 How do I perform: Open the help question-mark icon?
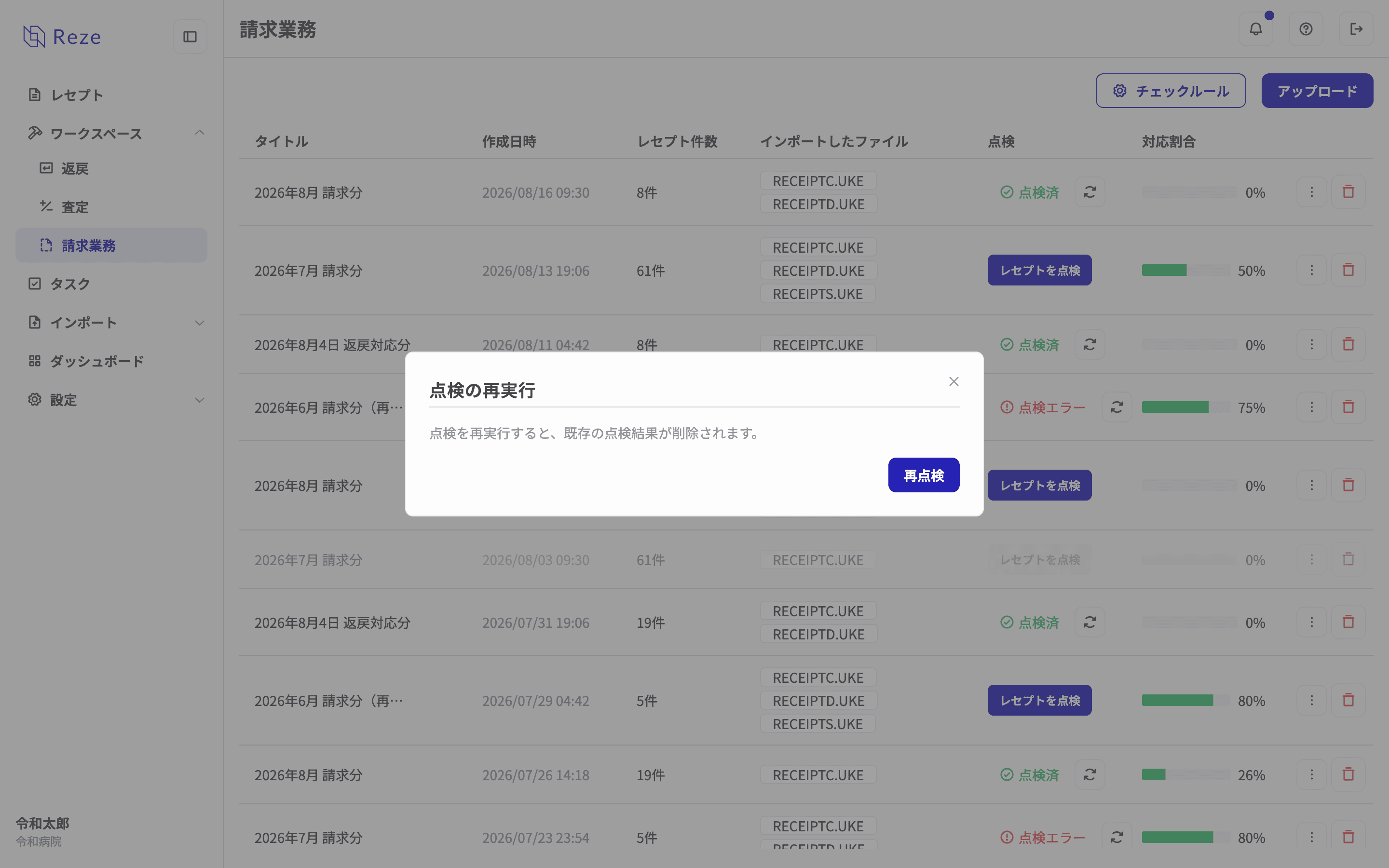coord(1306,29)
